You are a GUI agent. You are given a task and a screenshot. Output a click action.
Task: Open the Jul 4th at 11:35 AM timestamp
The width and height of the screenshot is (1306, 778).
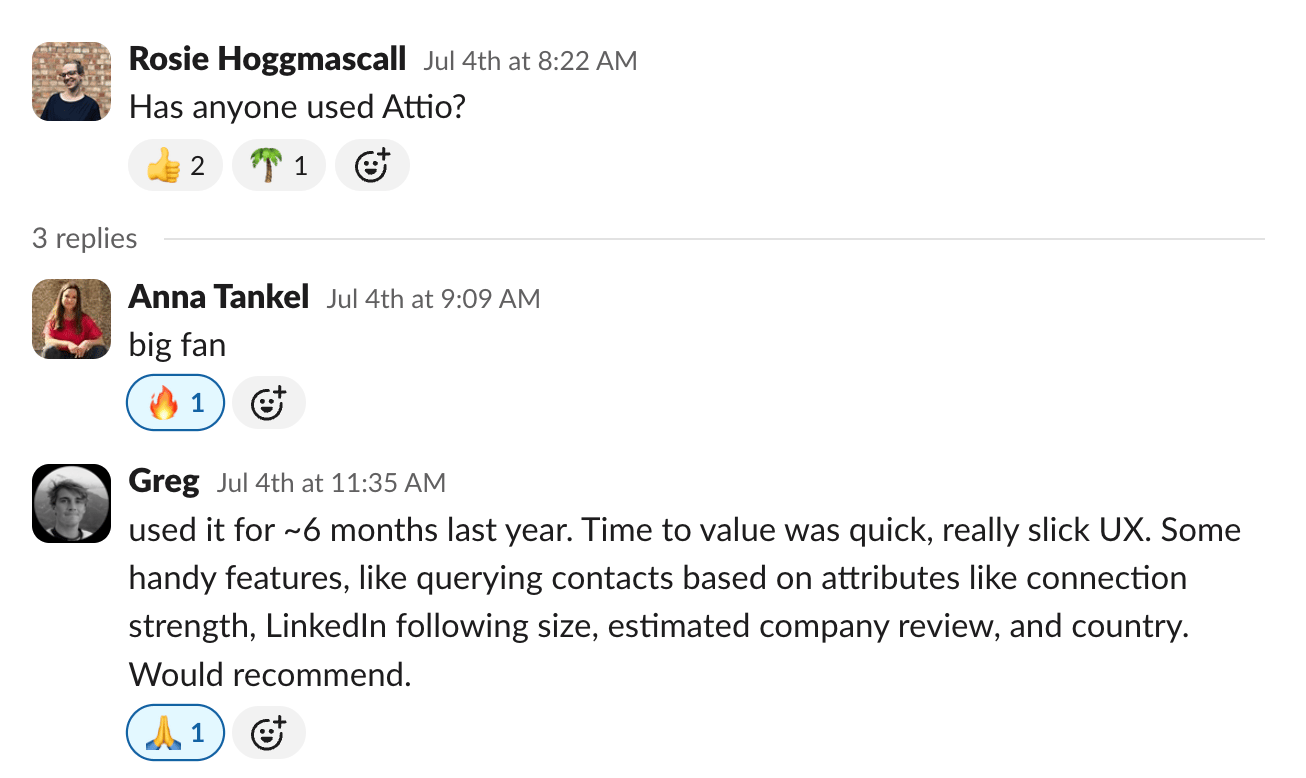pos(331,484)
